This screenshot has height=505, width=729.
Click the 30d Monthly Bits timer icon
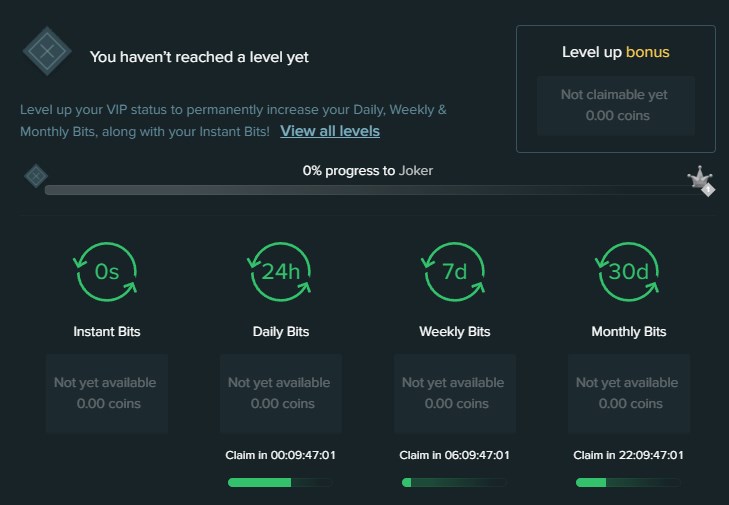[x=629, y=271]
